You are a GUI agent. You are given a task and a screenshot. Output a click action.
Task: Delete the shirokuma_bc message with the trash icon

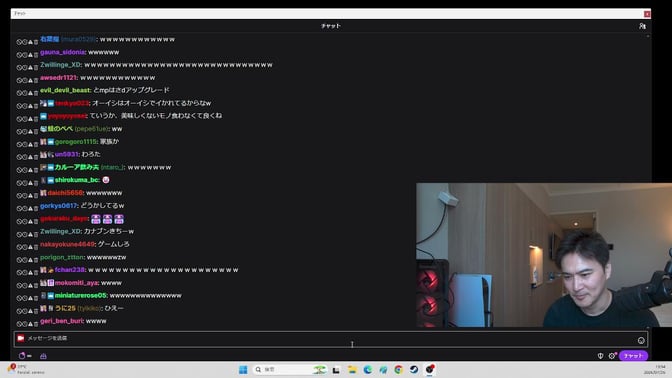[36, 183]
